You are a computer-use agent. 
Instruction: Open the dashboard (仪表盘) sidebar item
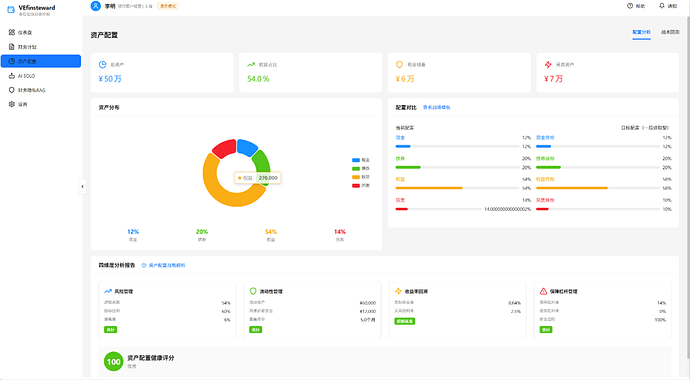pos(41,32)
